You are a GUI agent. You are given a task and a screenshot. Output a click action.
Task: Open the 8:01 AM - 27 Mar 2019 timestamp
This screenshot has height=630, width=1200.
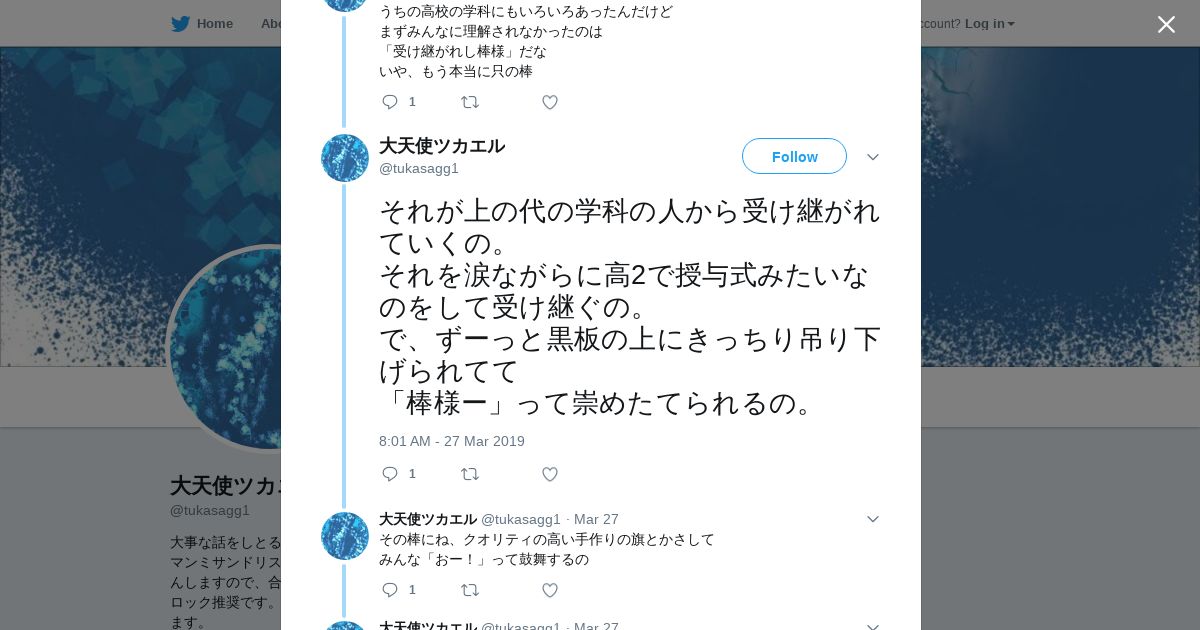(452, 441)
